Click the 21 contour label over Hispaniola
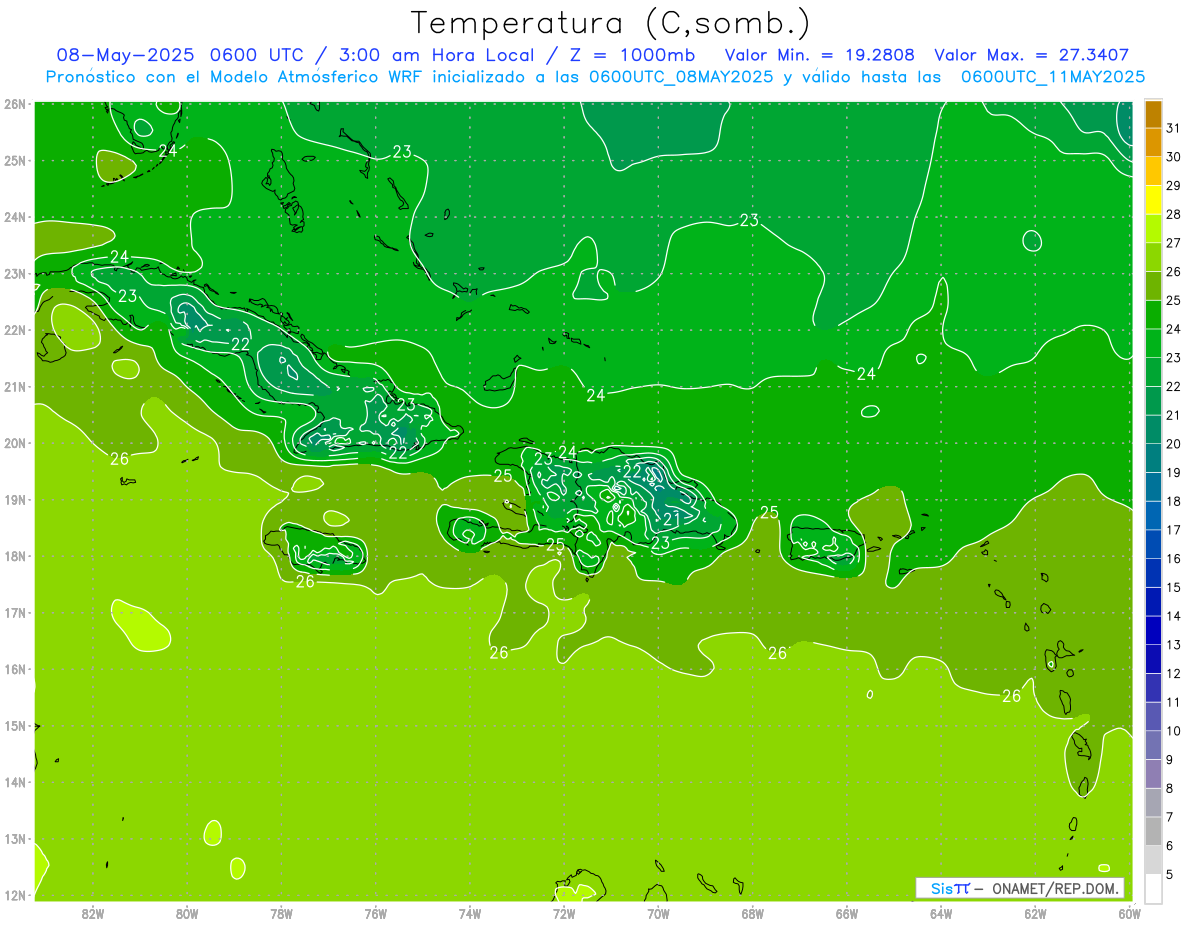 [x=672, y=519]
